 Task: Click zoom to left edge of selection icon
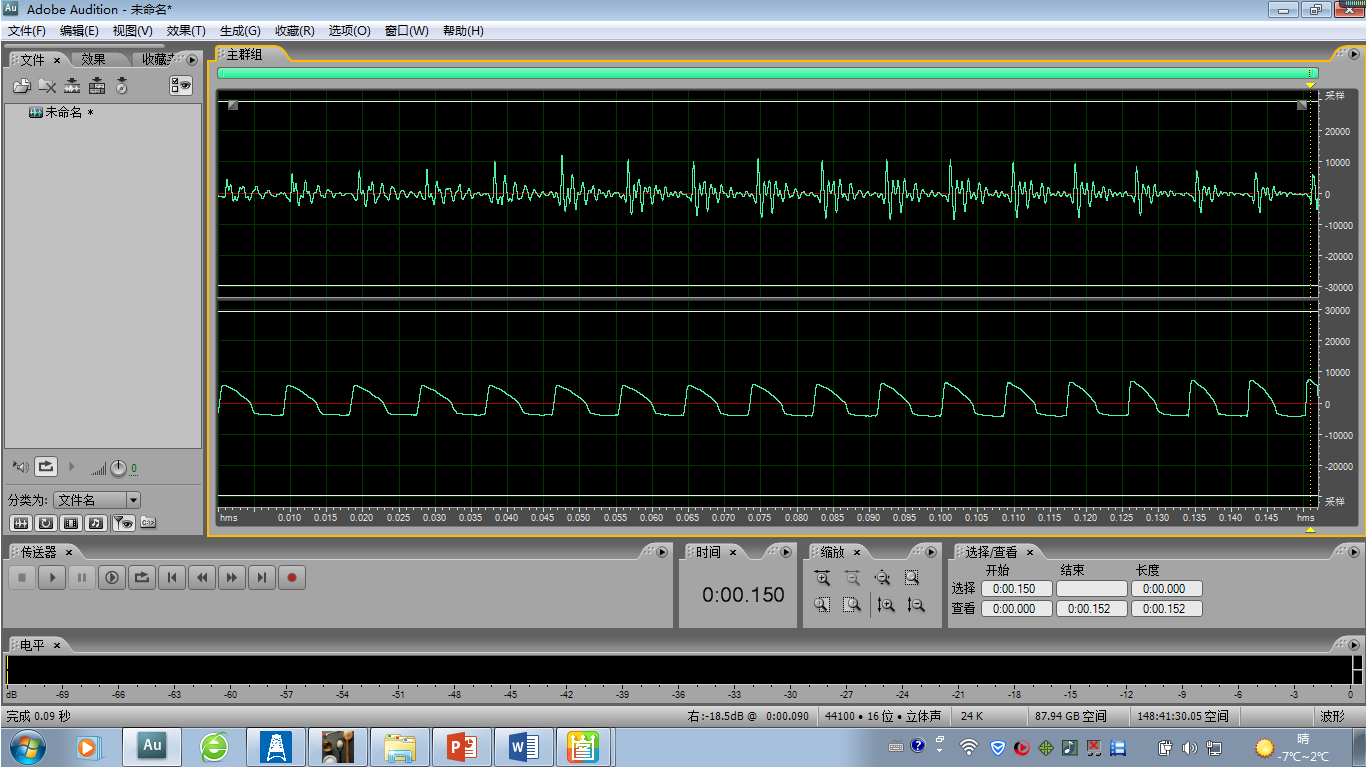tap(822, 604)
